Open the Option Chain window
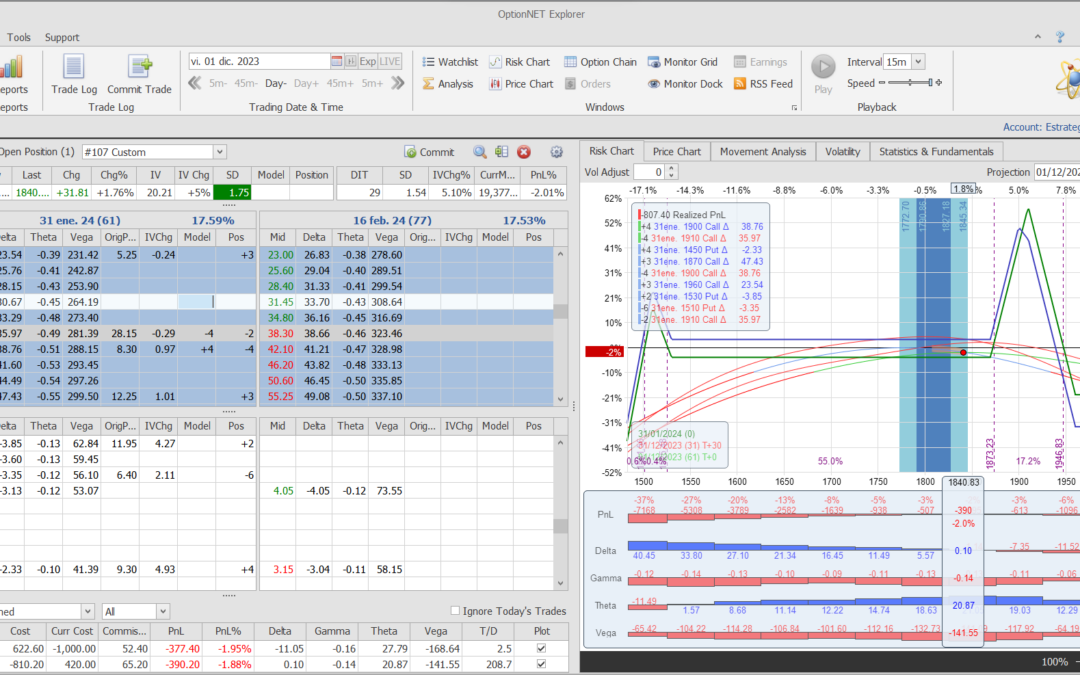This screenshot has height=675, width=1080. coord(600,62)
